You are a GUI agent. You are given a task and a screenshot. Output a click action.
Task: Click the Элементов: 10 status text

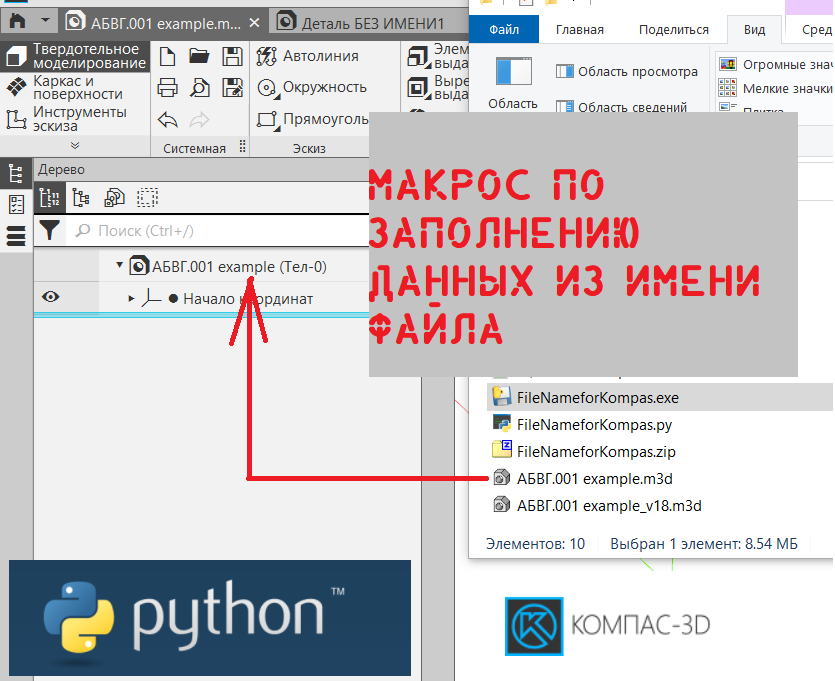click(x=535, y=544)
